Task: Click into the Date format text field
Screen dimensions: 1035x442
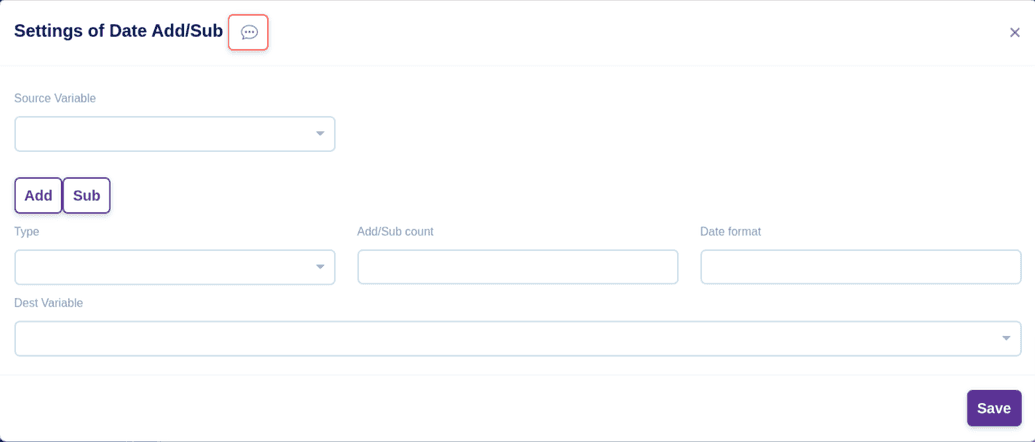Action: 860,267
